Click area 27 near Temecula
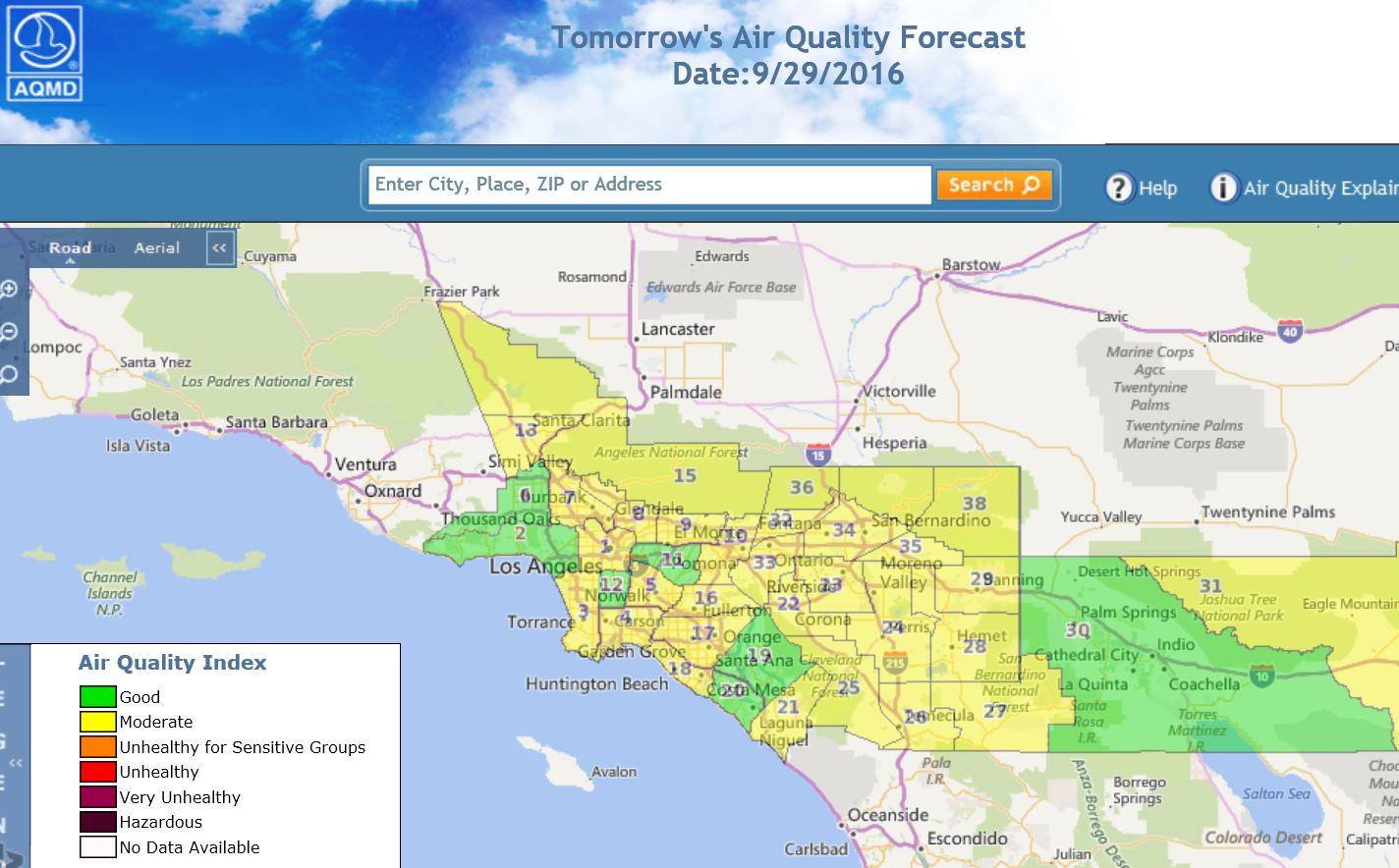The width and height of the screenshot is (1399, 868). 994,711
